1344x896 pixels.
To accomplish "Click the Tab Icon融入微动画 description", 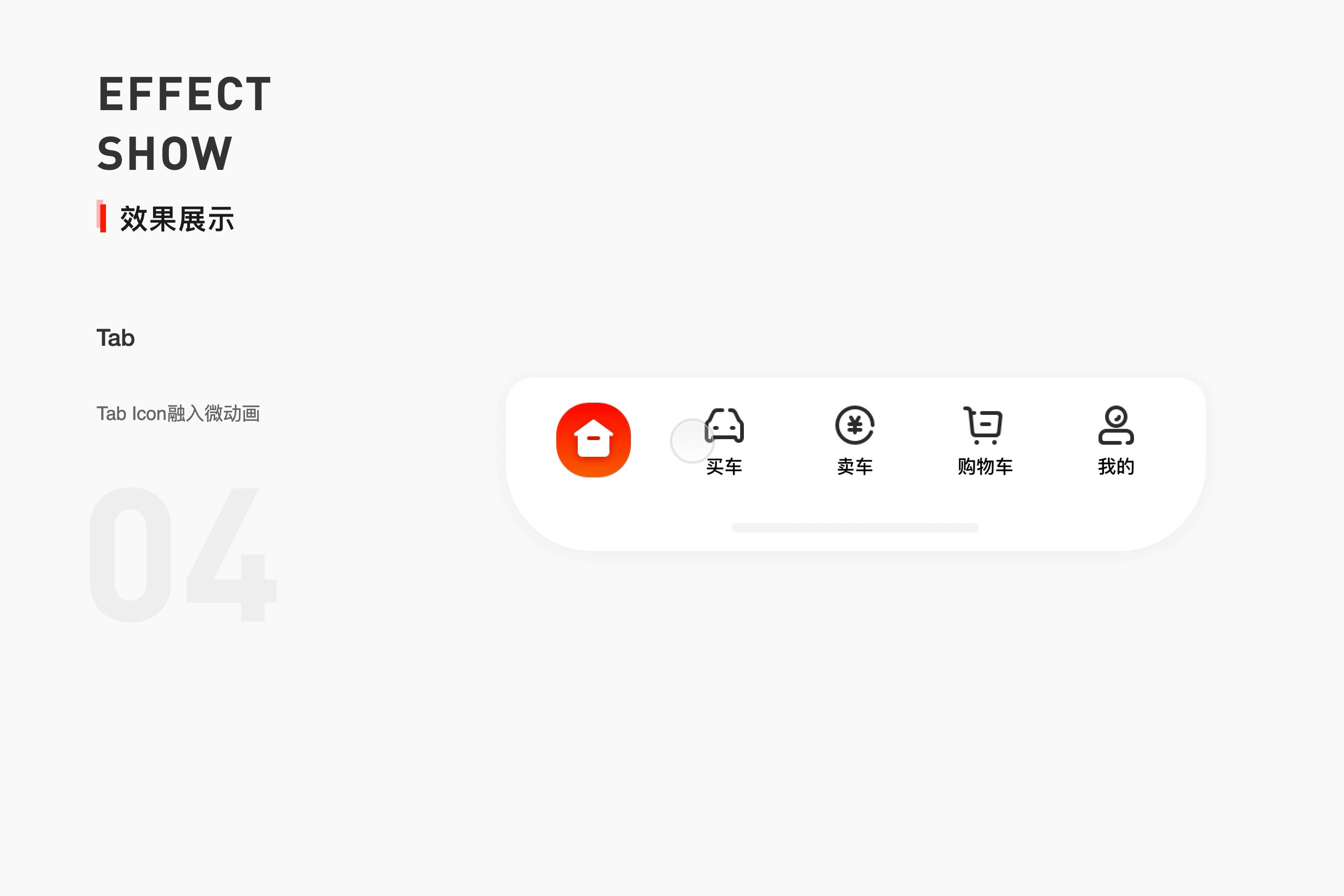I will 178,413.
